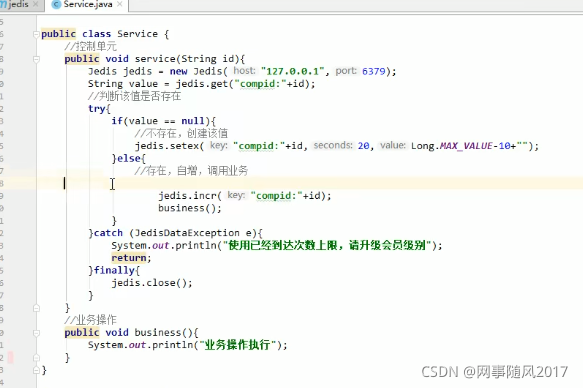
Task: Click the 'new Jedis(' constructor call
Action: (199, 71)
